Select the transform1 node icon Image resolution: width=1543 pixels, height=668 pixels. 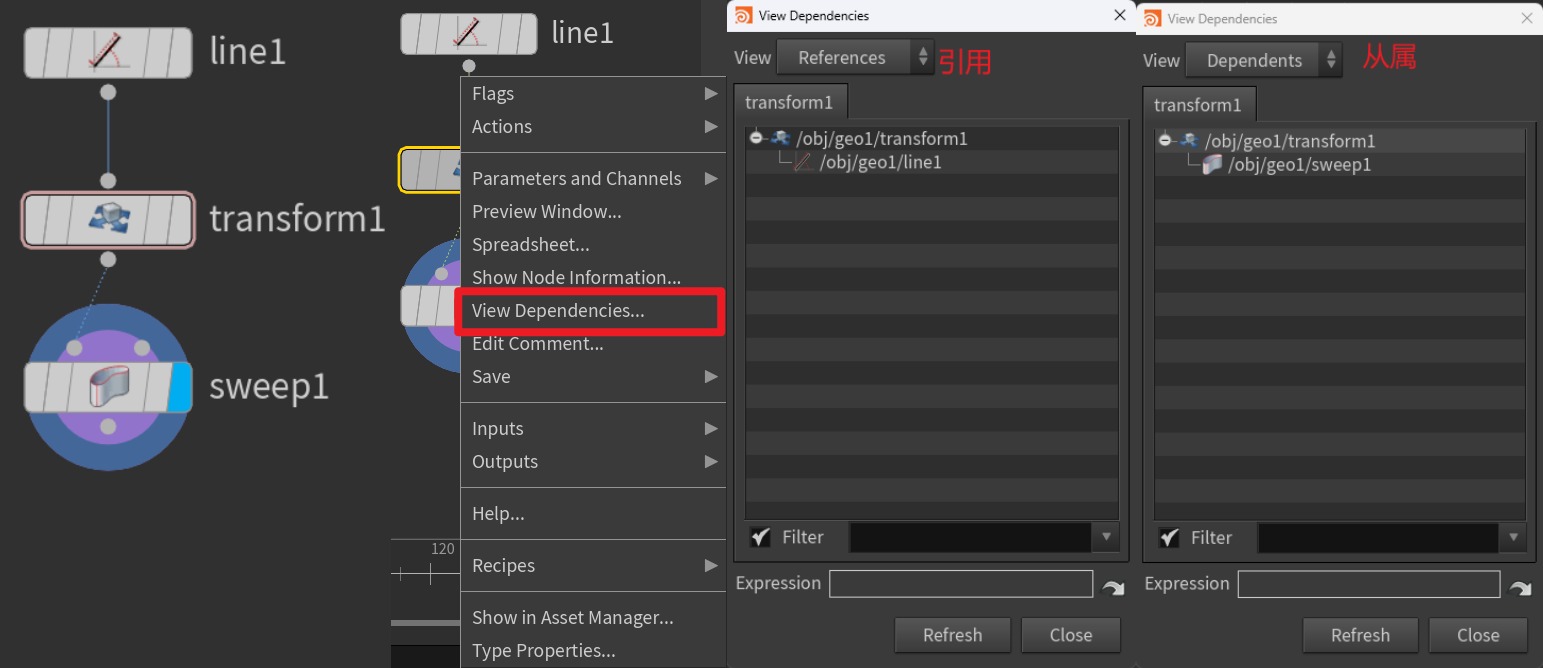click(x=108, y=219)
